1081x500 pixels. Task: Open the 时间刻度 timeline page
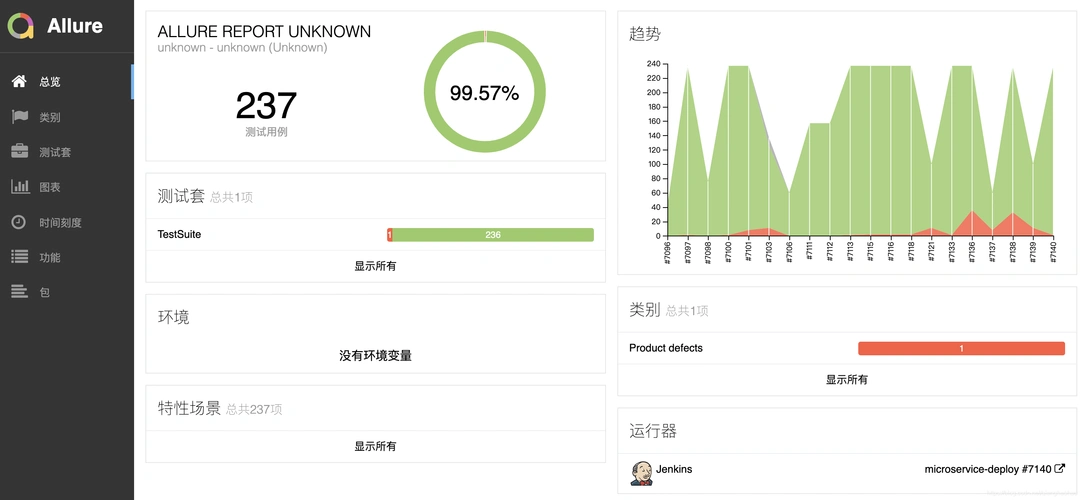click(x=67, y=222)
